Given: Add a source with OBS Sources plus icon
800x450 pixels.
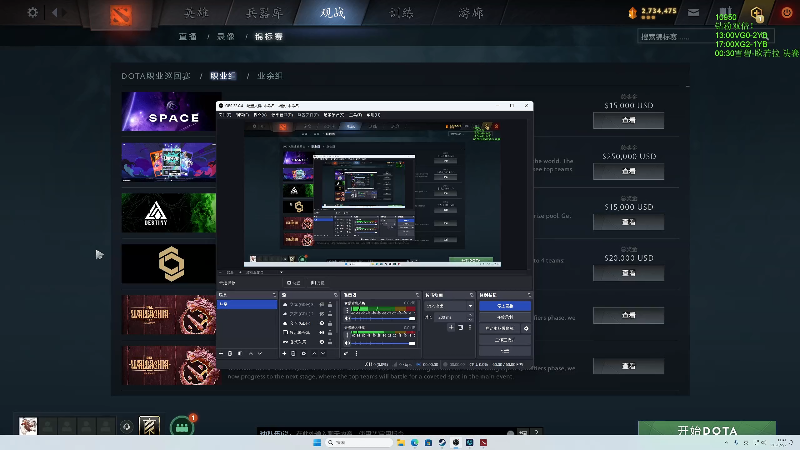Looking at the screenshot, I should 285,354.
